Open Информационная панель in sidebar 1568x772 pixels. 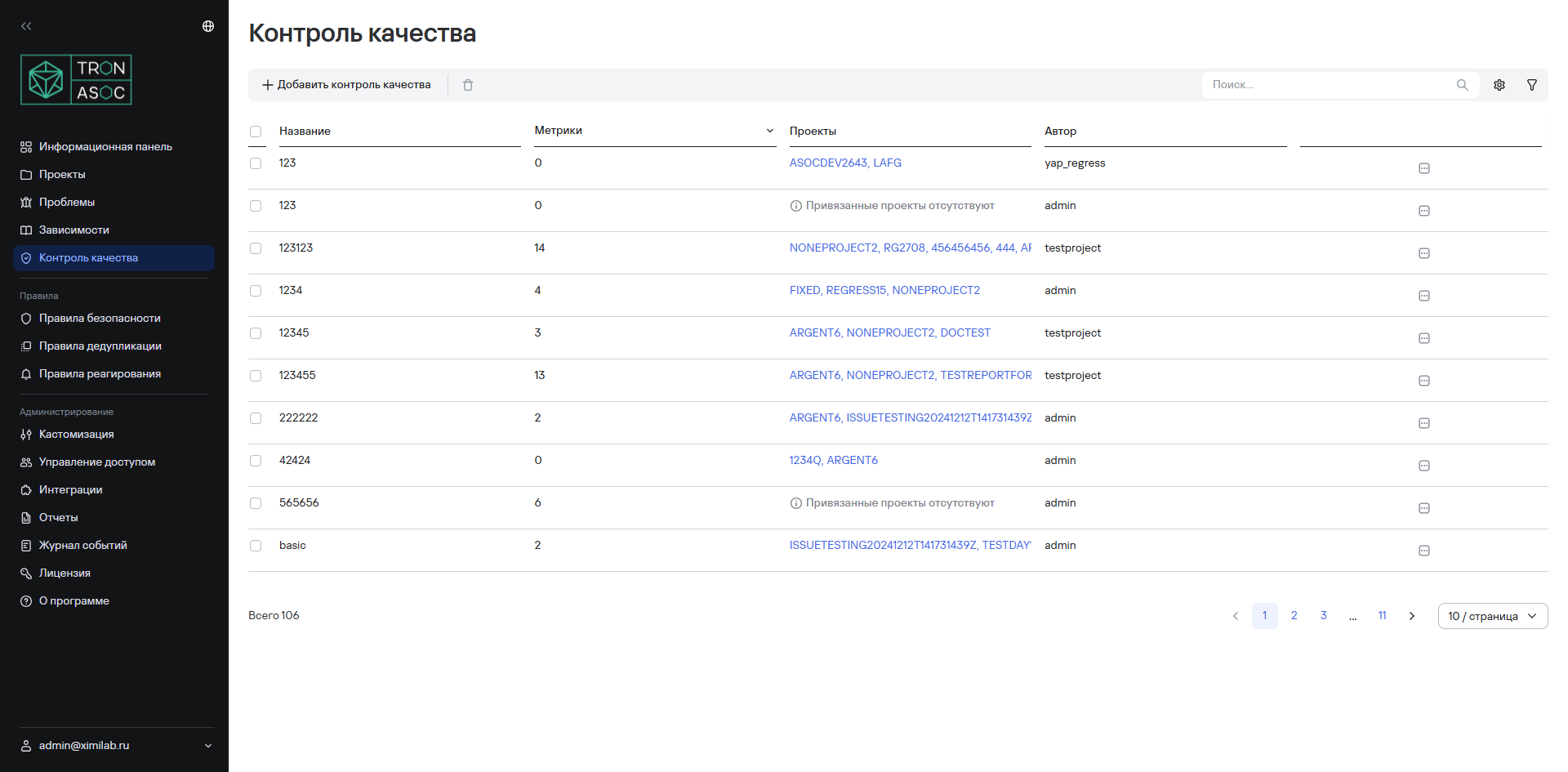114,147
